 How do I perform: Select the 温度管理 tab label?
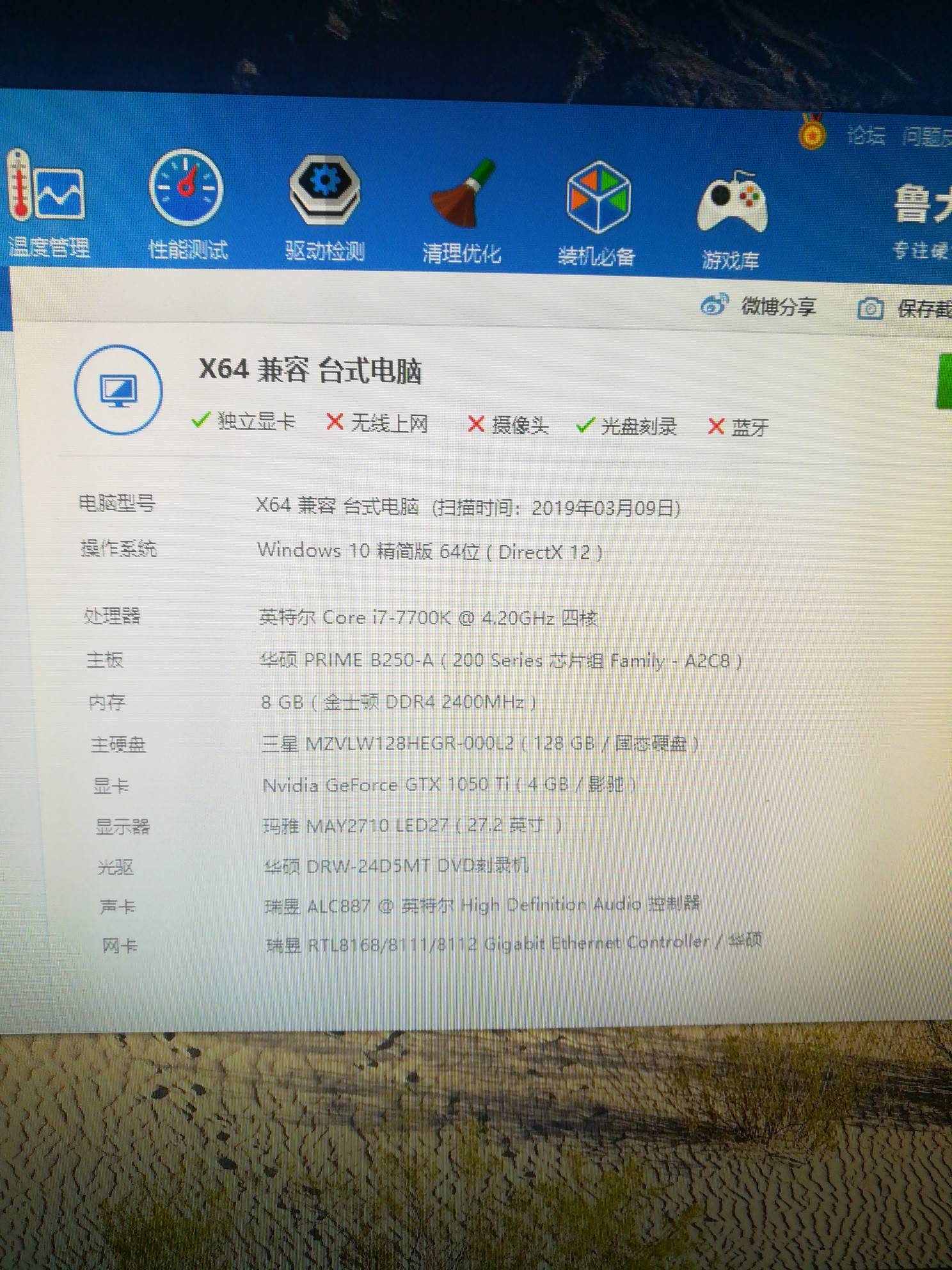pyautogui.click(x=49, y=246)
